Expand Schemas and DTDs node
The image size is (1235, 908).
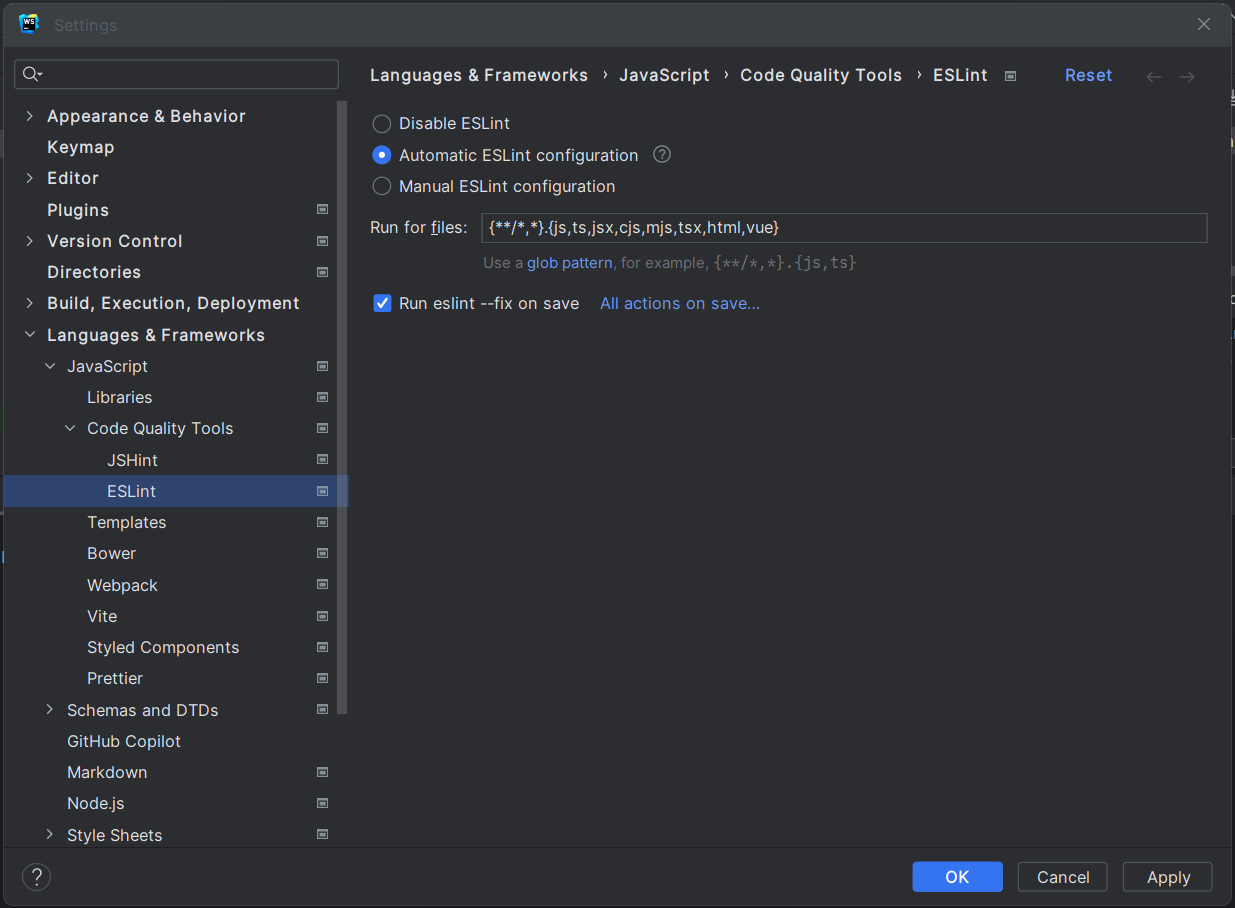(x=50, y=710)
